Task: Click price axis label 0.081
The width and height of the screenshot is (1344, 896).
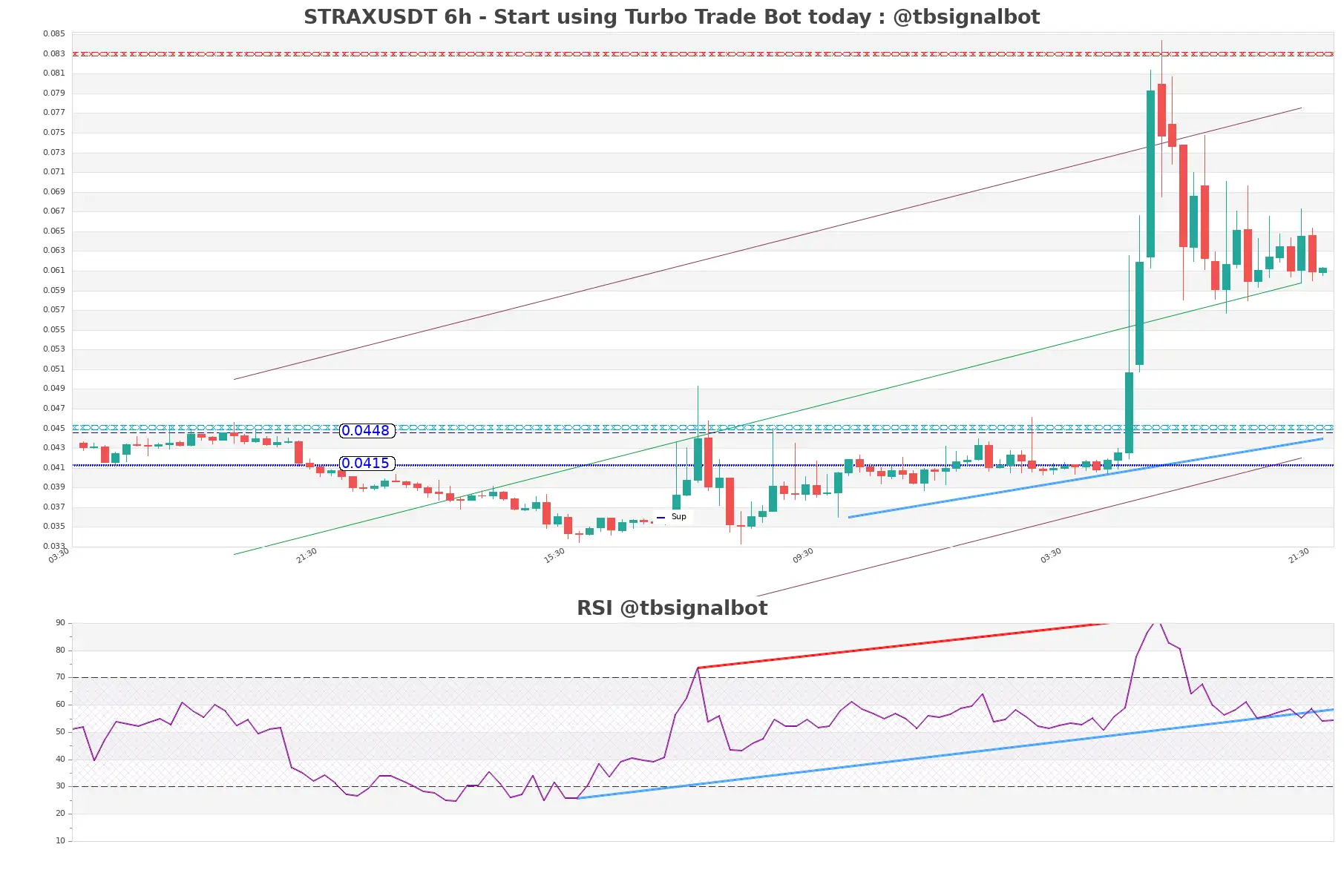Action: click(x=53, y=73)
